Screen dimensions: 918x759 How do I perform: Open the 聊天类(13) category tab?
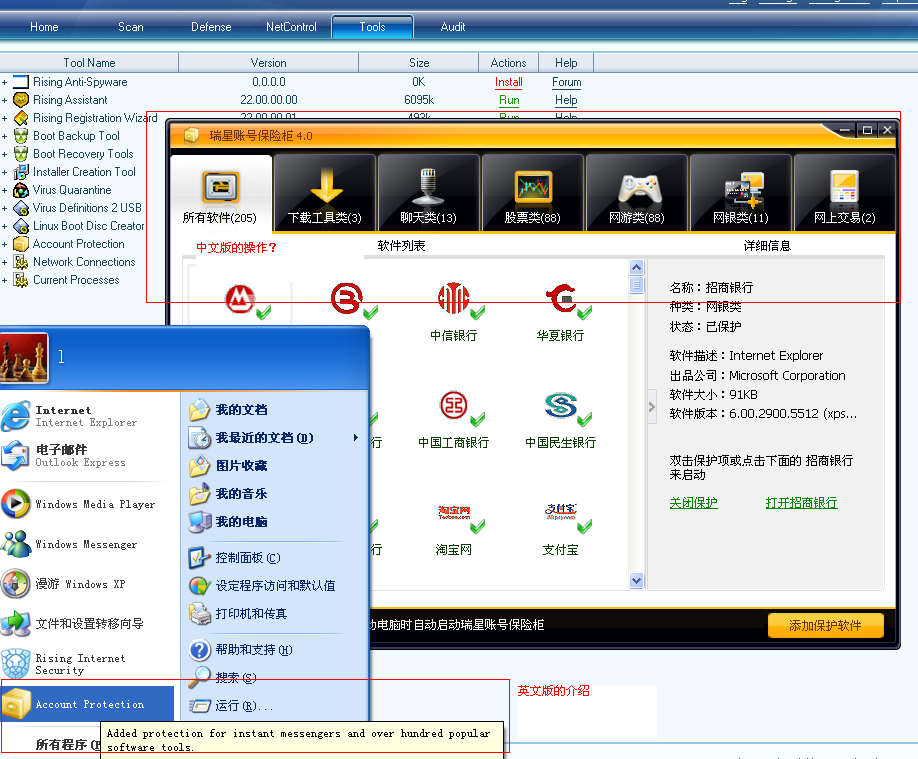(429, 193)
